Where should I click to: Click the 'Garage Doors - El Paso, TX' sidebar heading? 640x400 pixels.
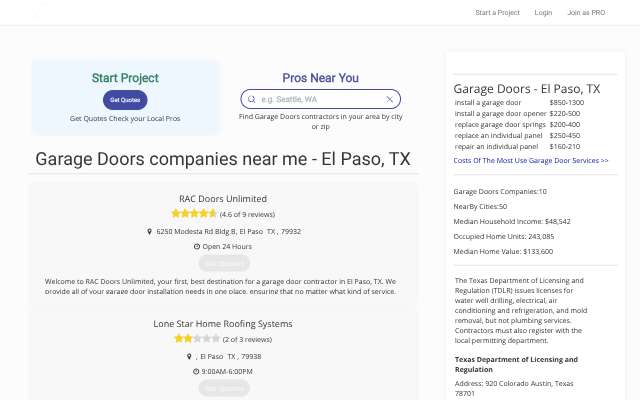527,89
